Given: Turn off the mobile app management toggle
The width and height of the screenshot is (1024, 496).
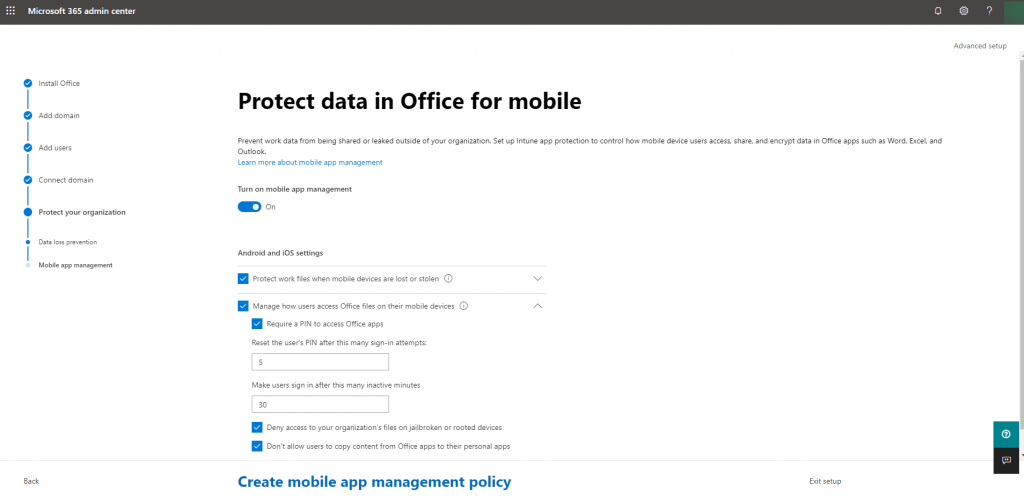Looking at the screenshot, I should [x=249, y=207].
